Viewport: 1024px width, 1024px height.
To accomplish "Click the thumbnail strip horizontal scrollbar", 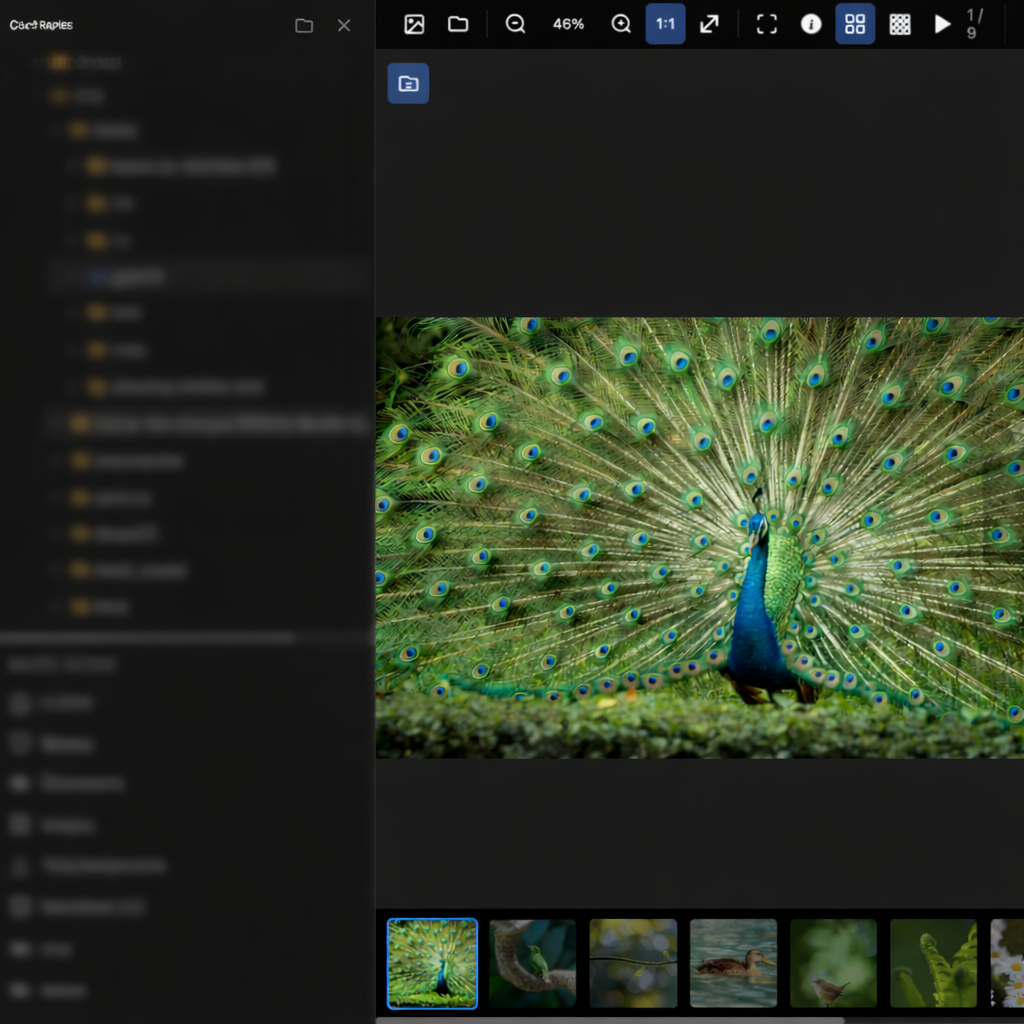I will (610, 1020).
